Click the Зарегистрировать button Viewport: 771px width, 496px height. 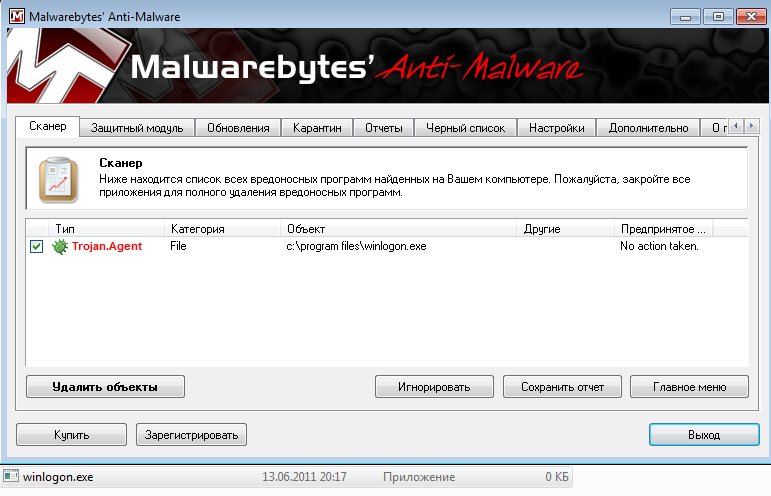[x=191, y=435]
